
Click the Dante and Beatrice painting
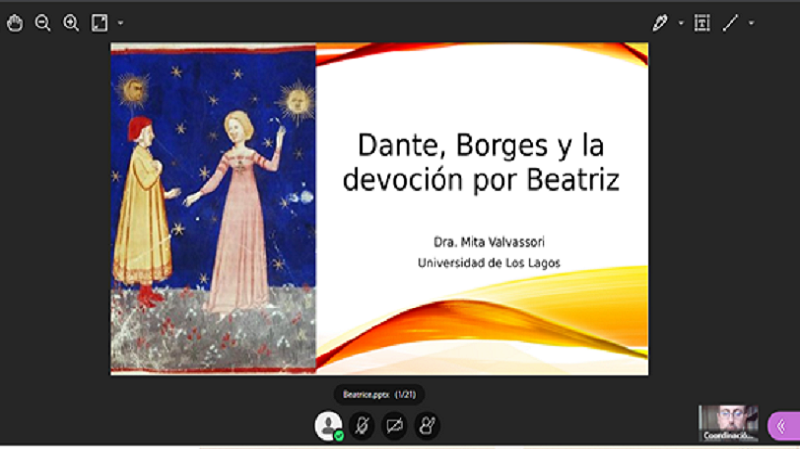tap(213, 209)
